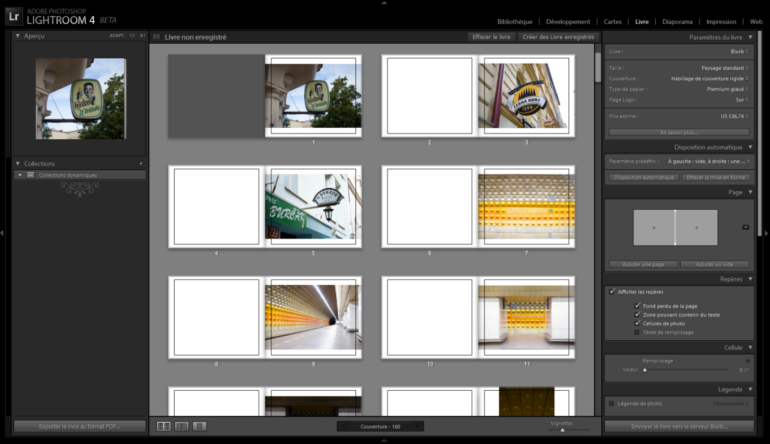Click Effacer le livre button
The image size is (770, 444).
(492, 37)
